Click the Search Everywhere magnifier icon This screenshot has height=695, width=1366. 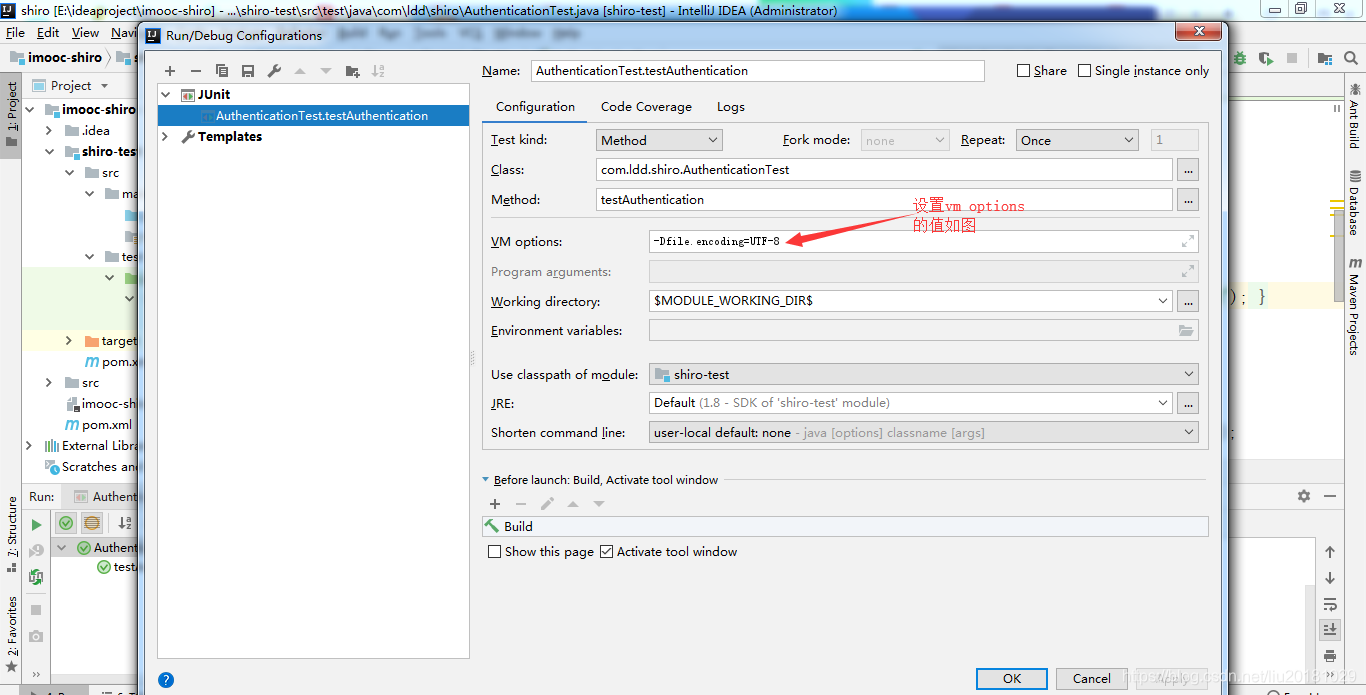(x=1352, y=58)
